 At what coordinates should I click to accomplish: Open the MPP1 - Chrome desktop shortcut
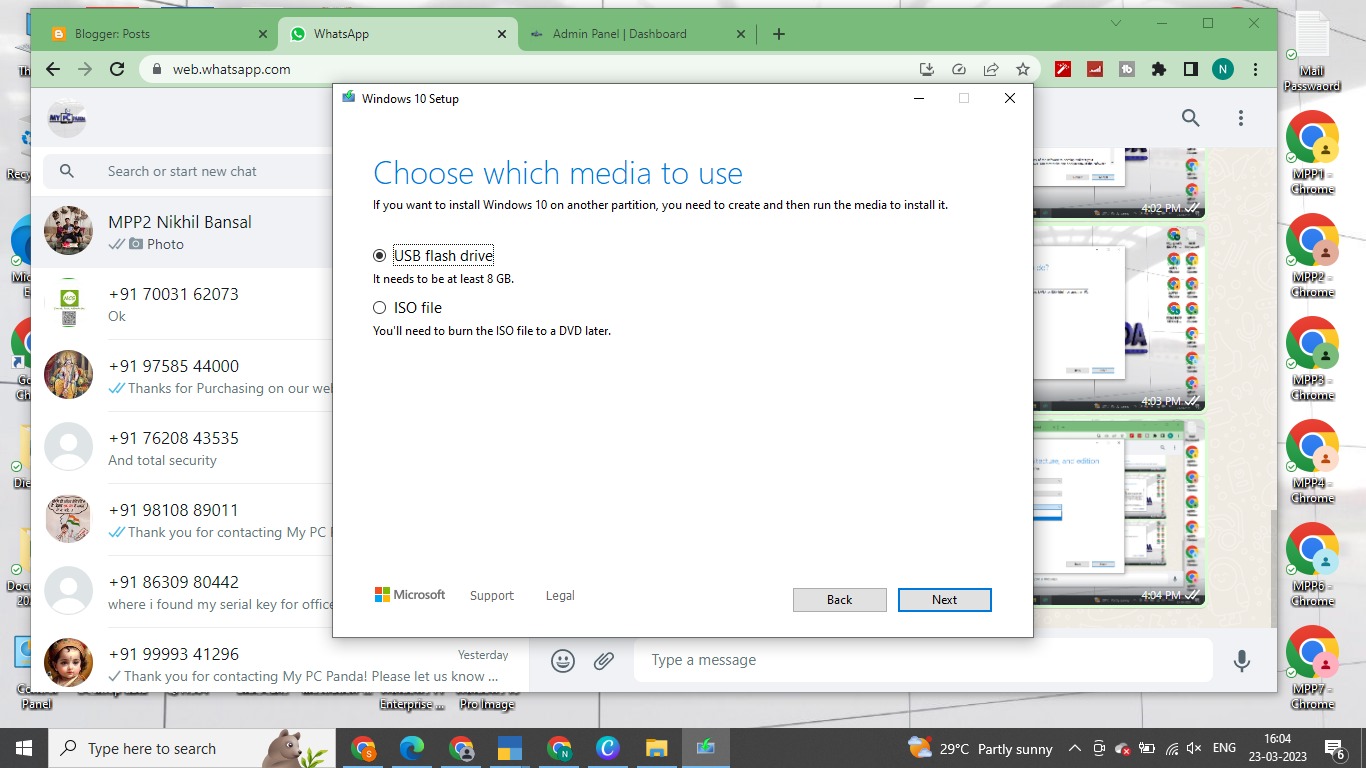tap(1313, 153)
